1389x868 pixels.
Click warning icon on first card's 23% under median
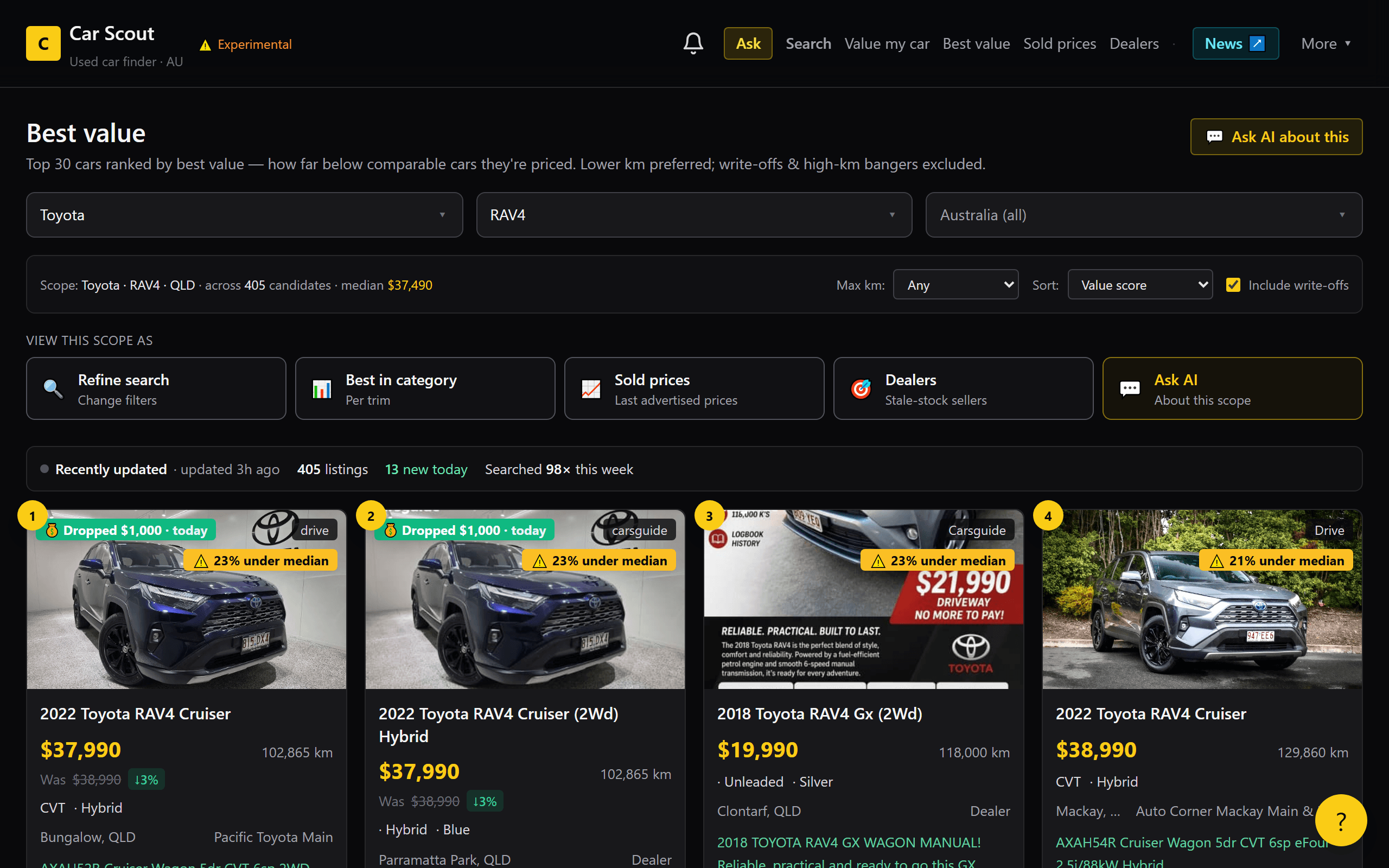click(x=201, y=561)
